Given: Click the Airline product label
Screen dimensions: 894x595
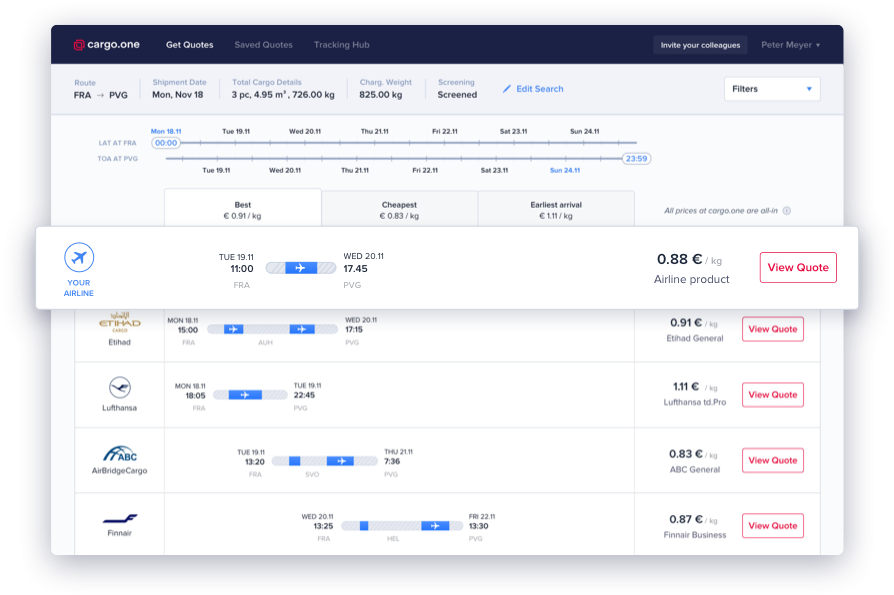Looking at the screenshot, I should (x=692, y=279).
